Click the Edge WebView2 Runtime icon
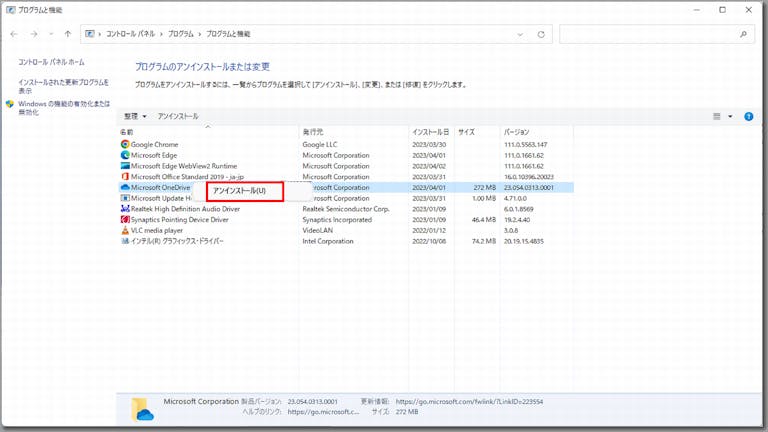Viewport: 768px width, 432px height. click(125, 166)
